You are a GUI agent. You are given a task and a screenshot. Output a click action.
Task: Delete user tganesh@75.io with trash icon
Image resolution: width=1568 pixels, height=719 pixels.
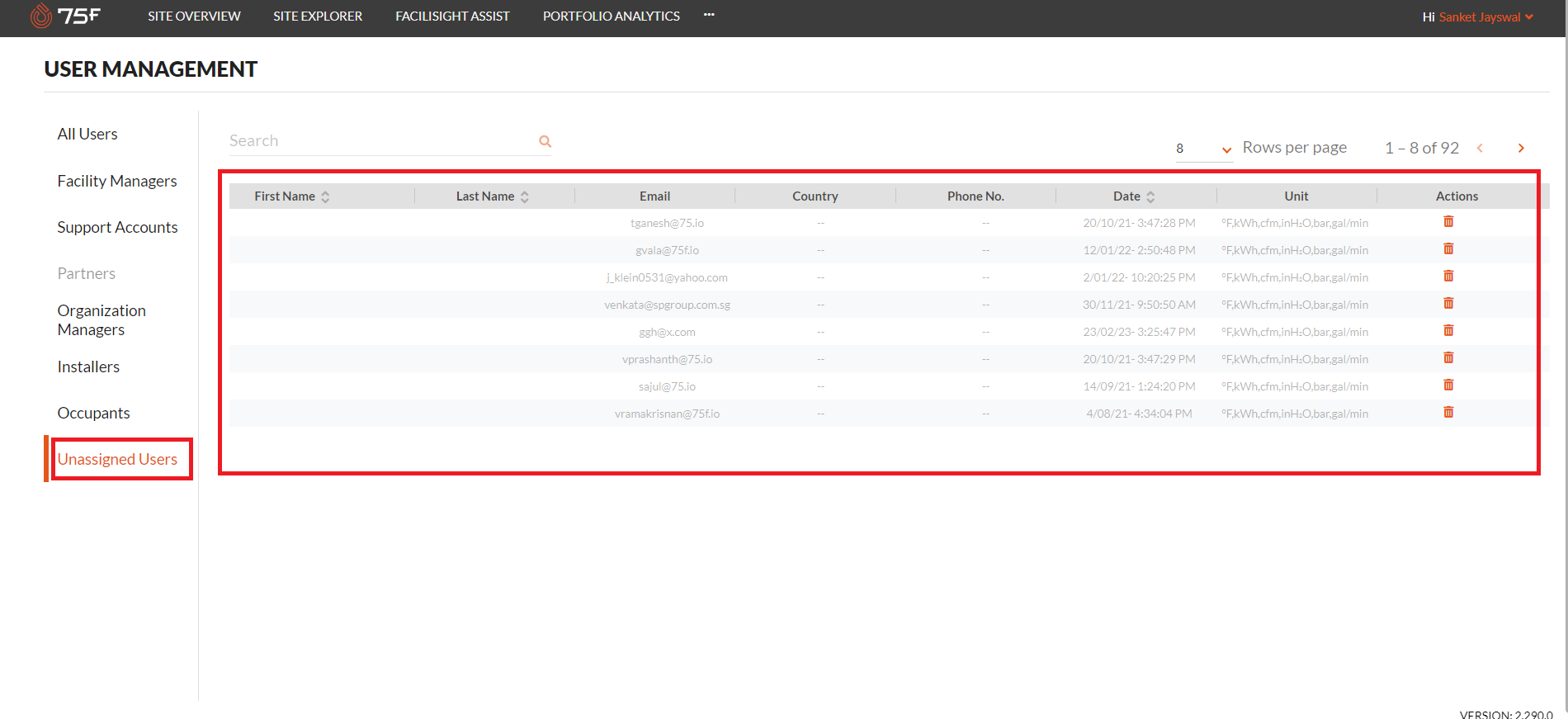[x=1448, y=221]
